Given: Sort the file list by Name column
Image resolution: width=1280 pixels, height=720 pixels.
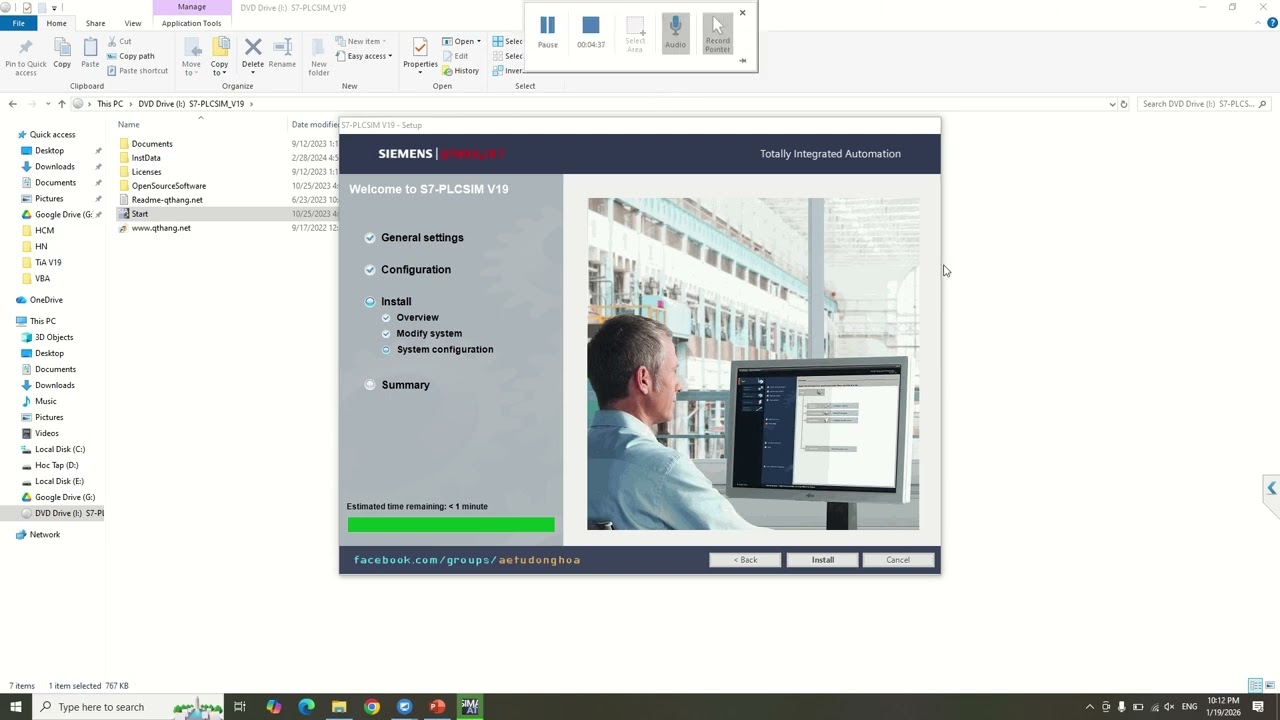Looking at the screenshot, I should pos(128,125).
